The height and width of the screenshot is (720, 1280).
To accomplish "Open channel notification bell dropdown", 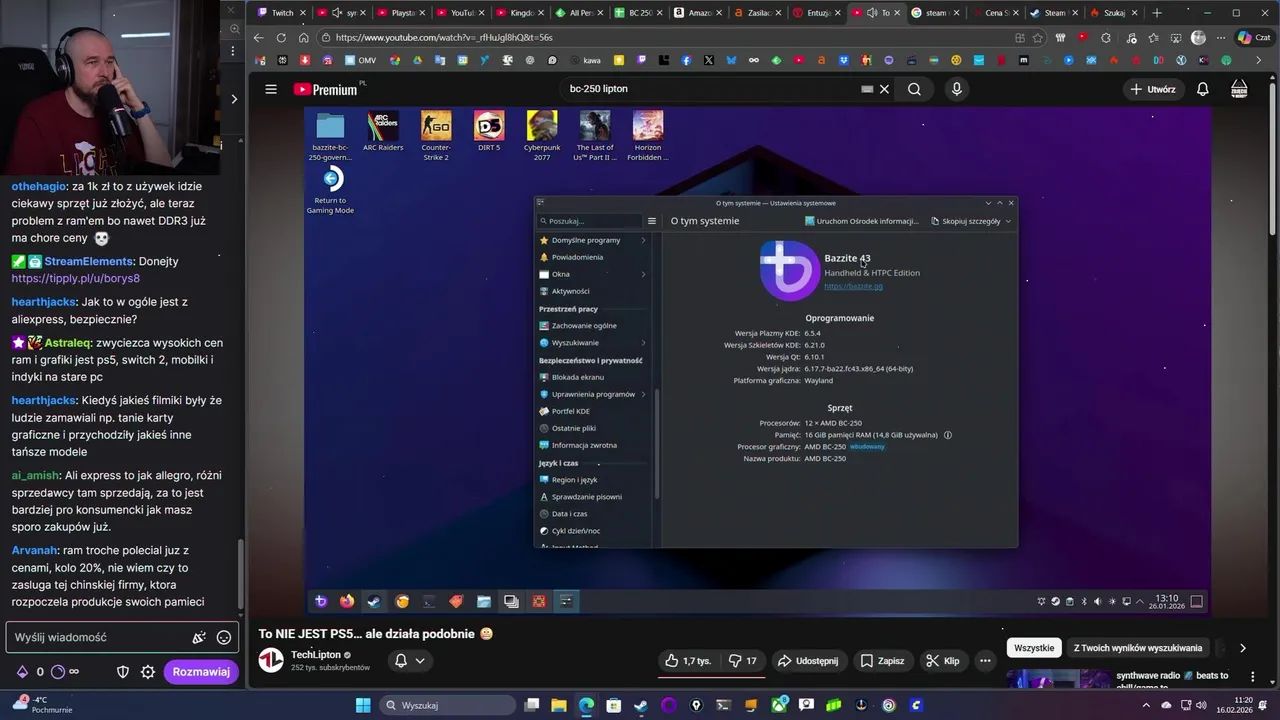I will point(409,661).
